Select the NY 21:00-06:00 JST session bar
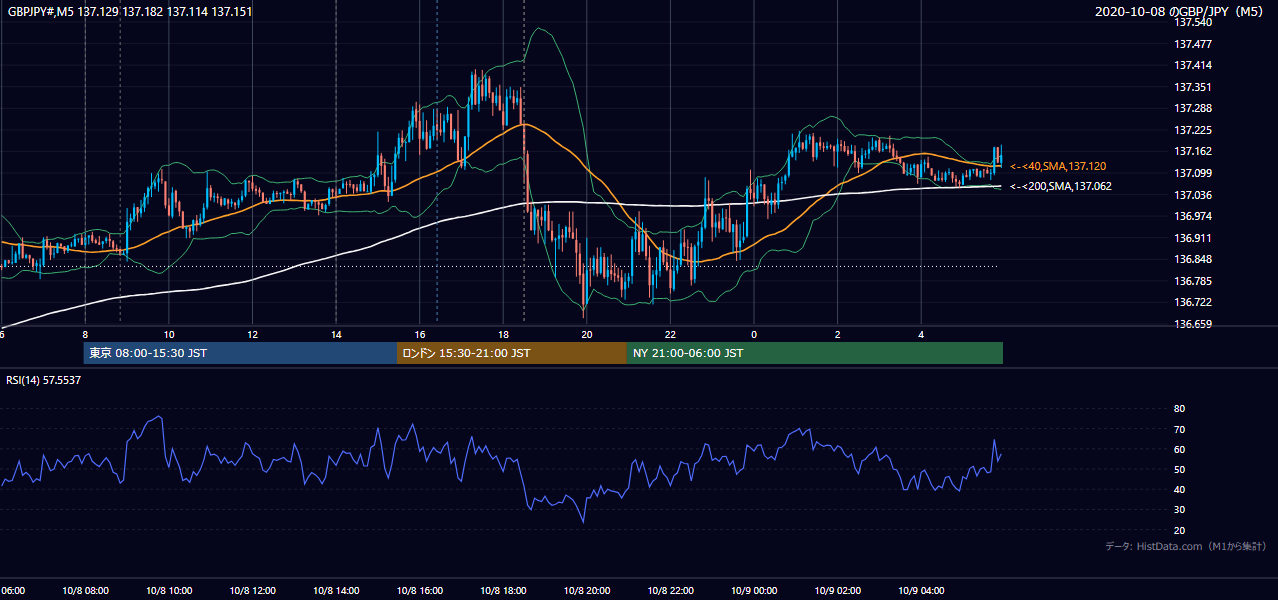 (815, 353)
